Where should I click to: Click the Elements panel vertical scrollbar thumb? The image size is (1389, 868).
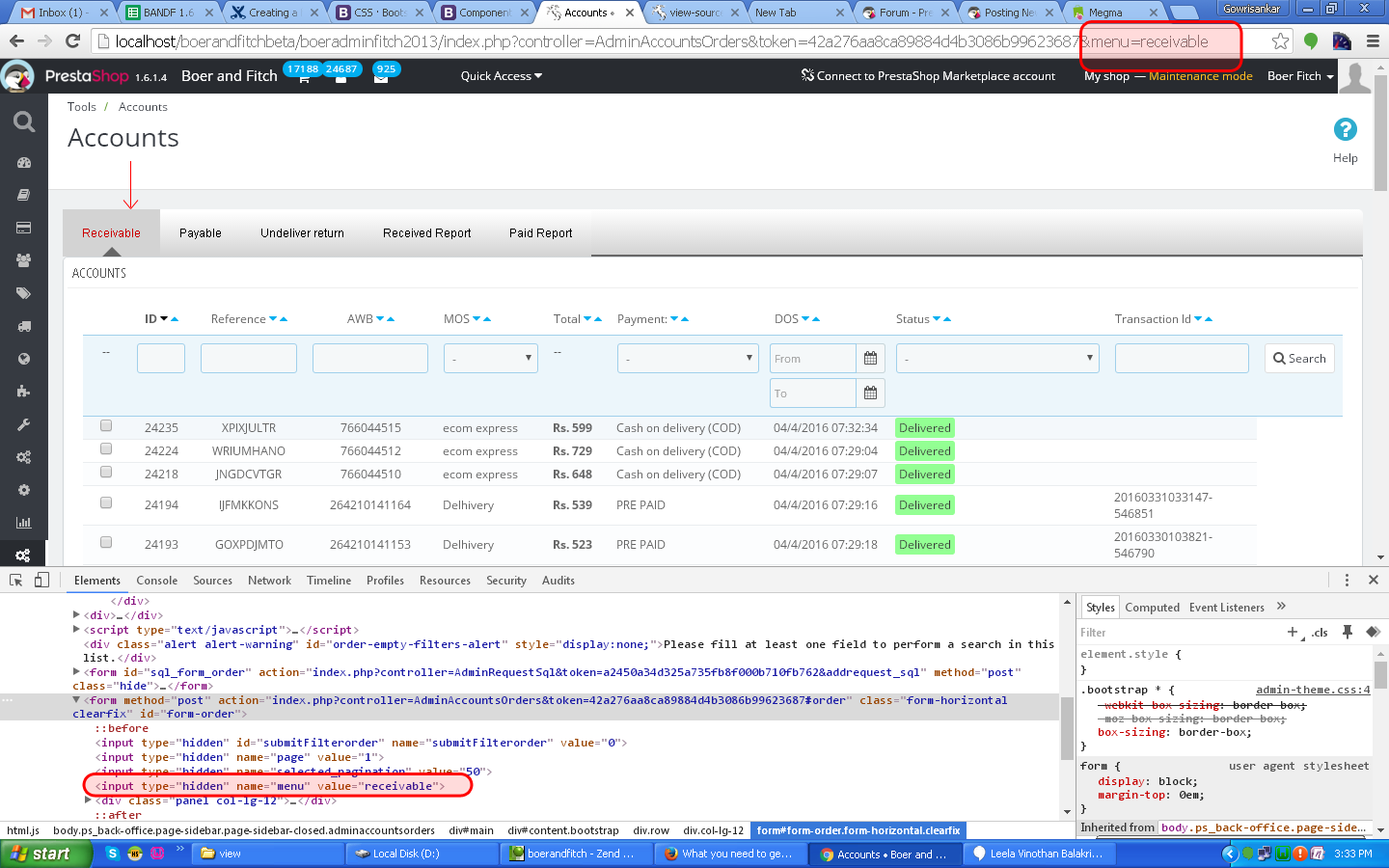pos(1067,727)
